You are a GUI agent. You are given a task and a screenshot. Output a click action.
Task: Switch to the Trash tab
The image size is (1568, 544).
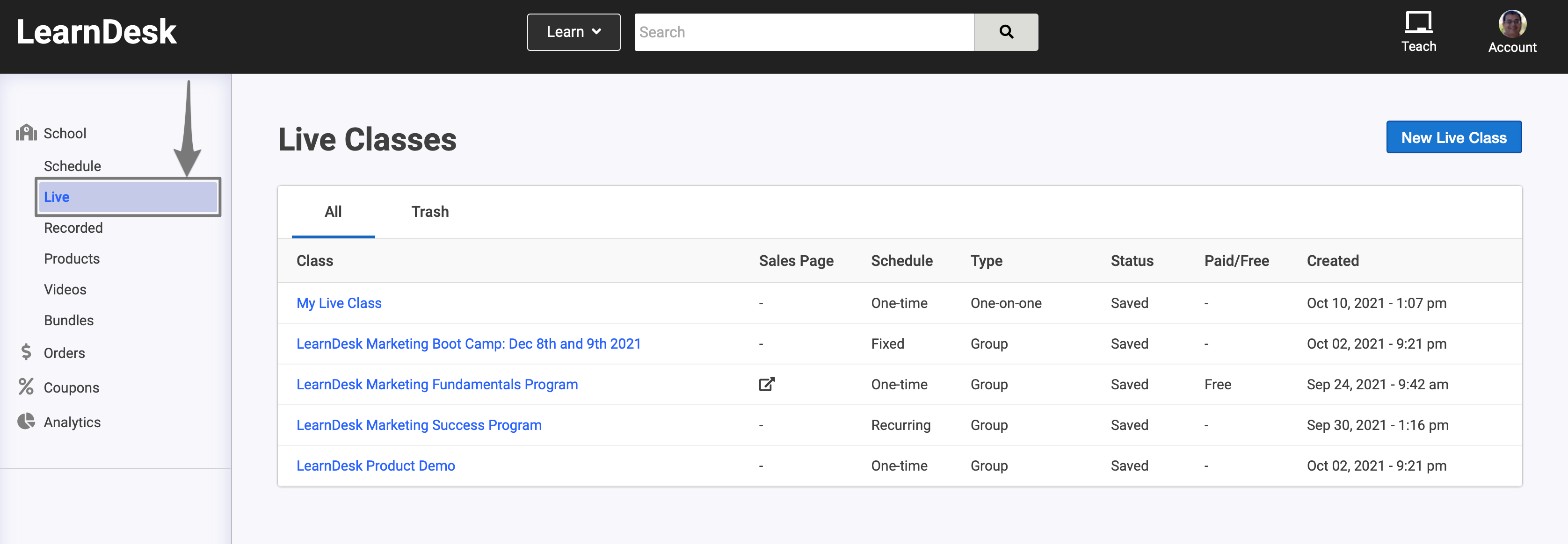[430, 212]
